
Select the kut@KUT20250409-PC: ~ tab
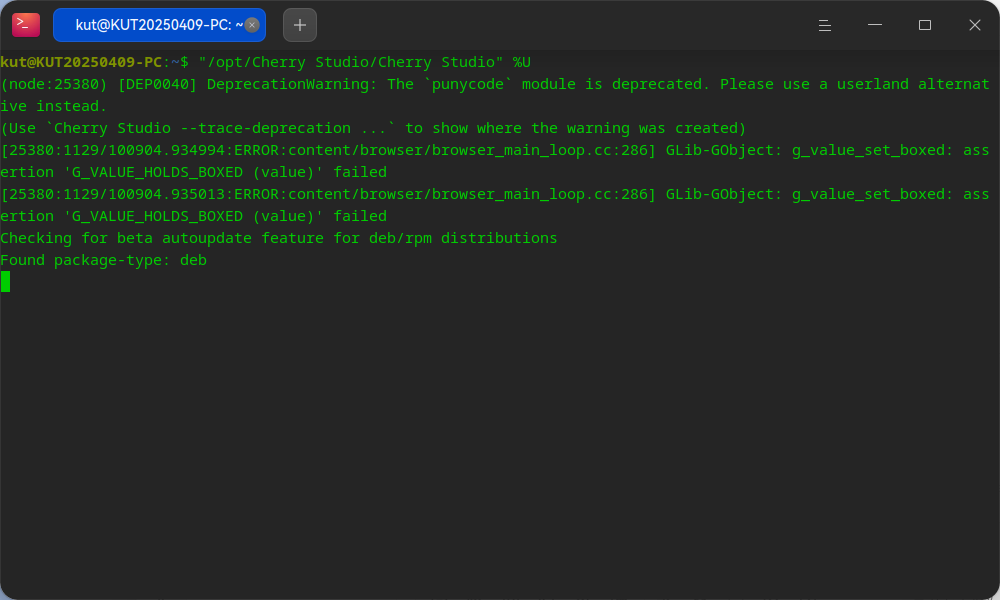[159, 25]
